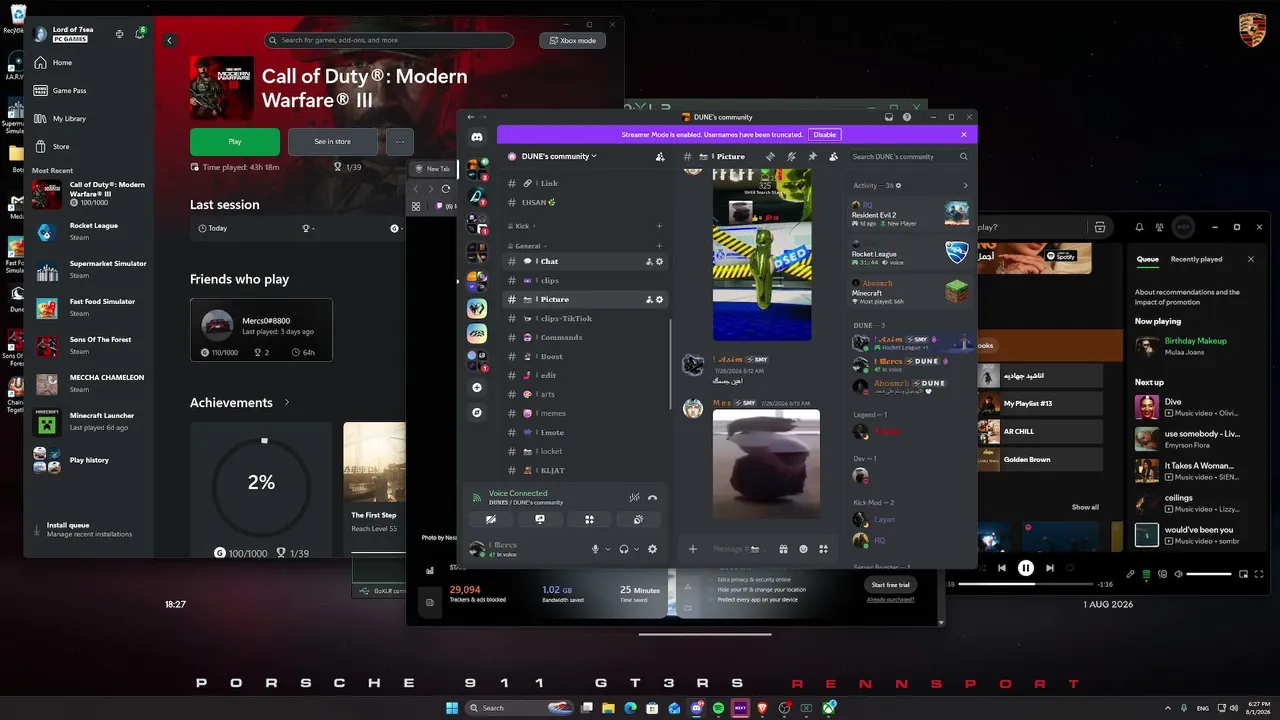Image resolution: width=1280 pixels, height=720 pixels.
Task: Adjust Spotify volume slider
Action: (1209, 574)
